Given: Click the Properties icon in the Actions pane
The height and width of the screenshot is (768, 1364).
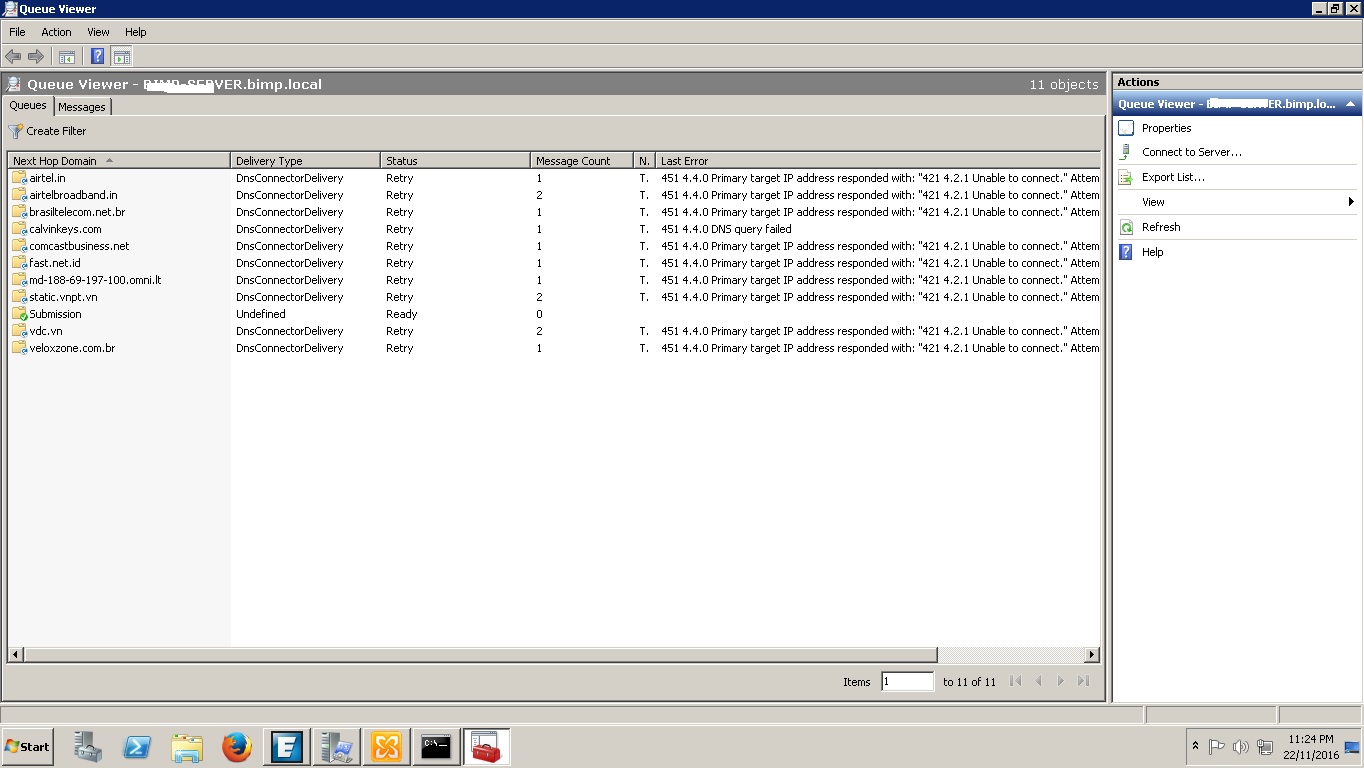Looking at the screenshot, I should tap(1128, 127).
